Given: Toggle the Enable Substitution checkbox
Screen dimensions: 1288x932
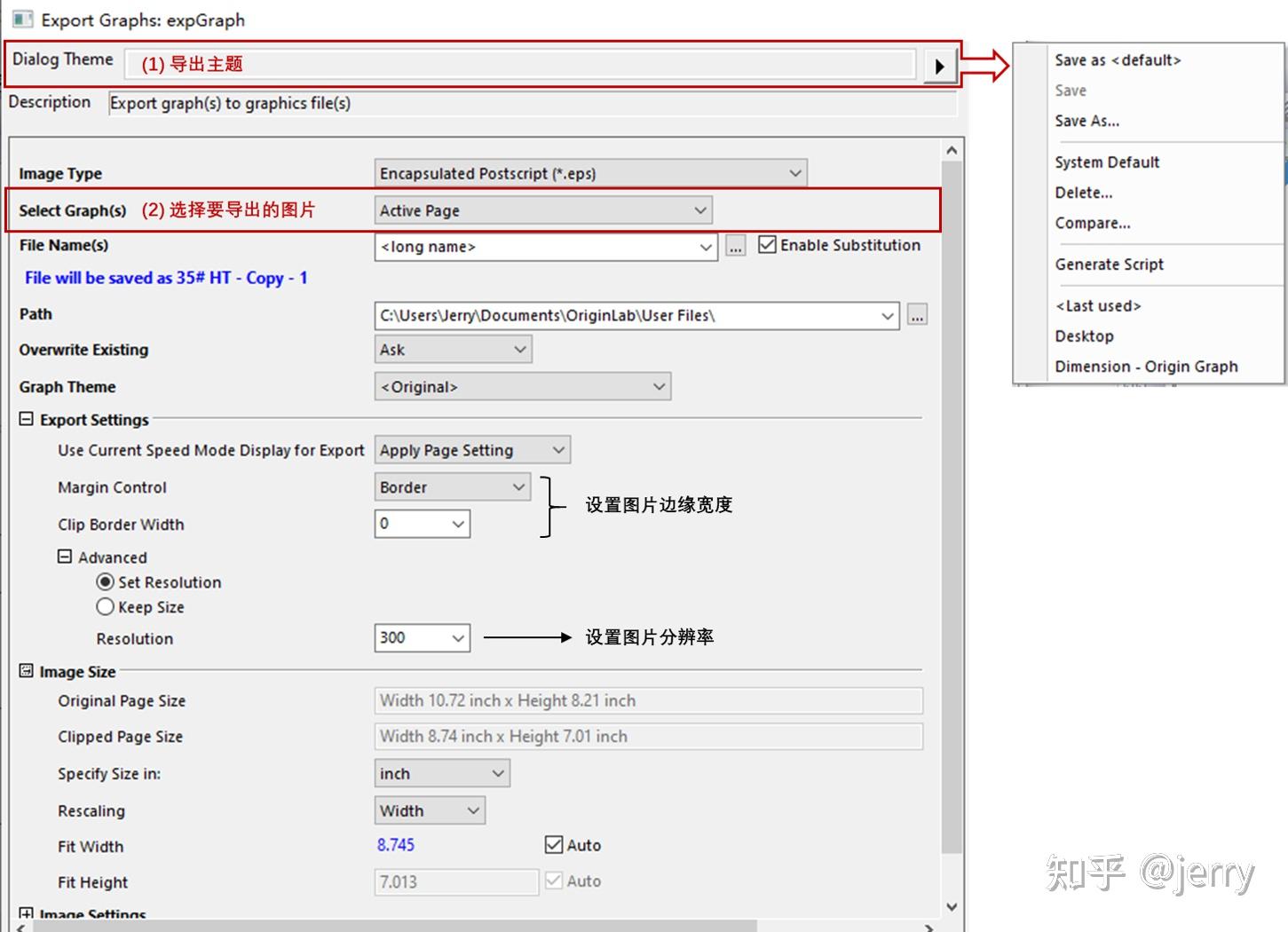Looking at the screenshot, I should click(768, 245).
